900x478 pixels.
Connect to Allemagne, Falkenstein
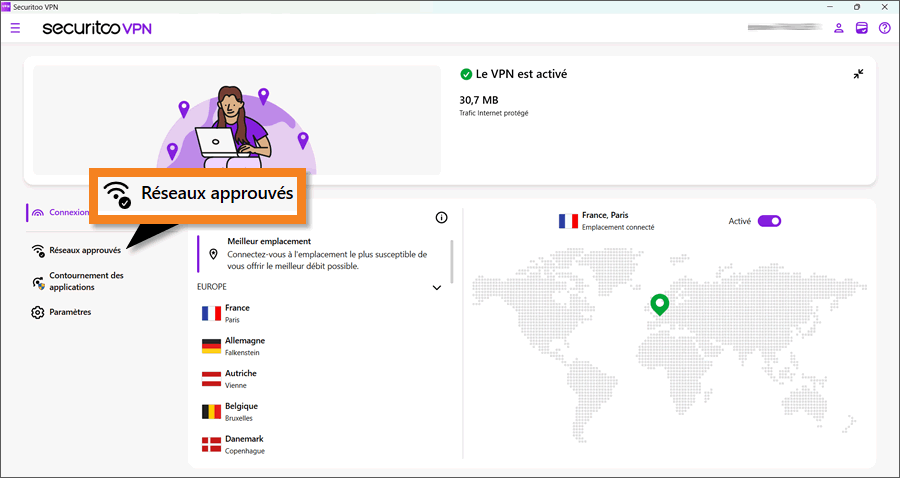(x=321, y=346)
